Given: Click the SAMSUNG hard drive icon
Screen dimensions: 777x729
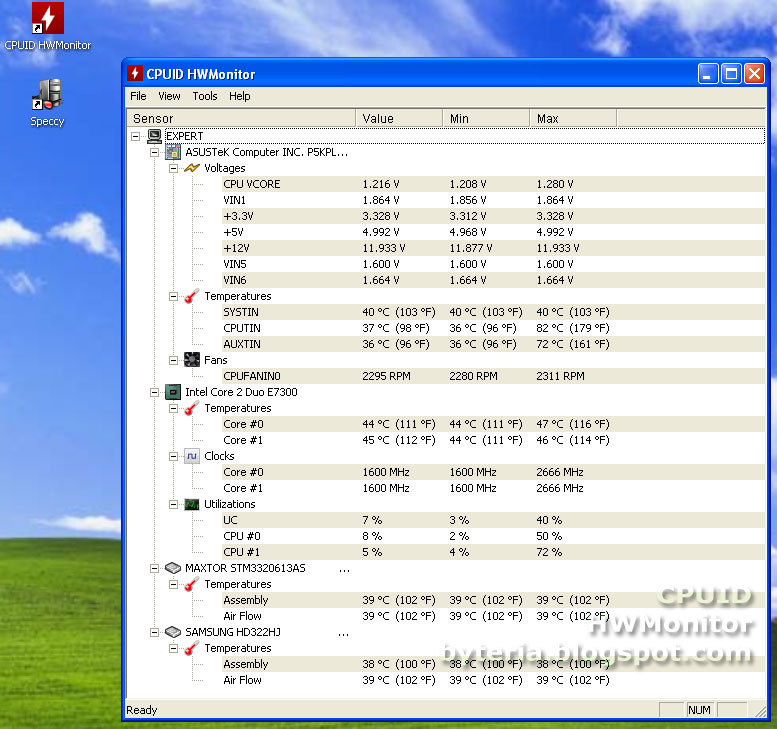Looking at the screenshot, I should pyautogui.click(x=173, y=632).
